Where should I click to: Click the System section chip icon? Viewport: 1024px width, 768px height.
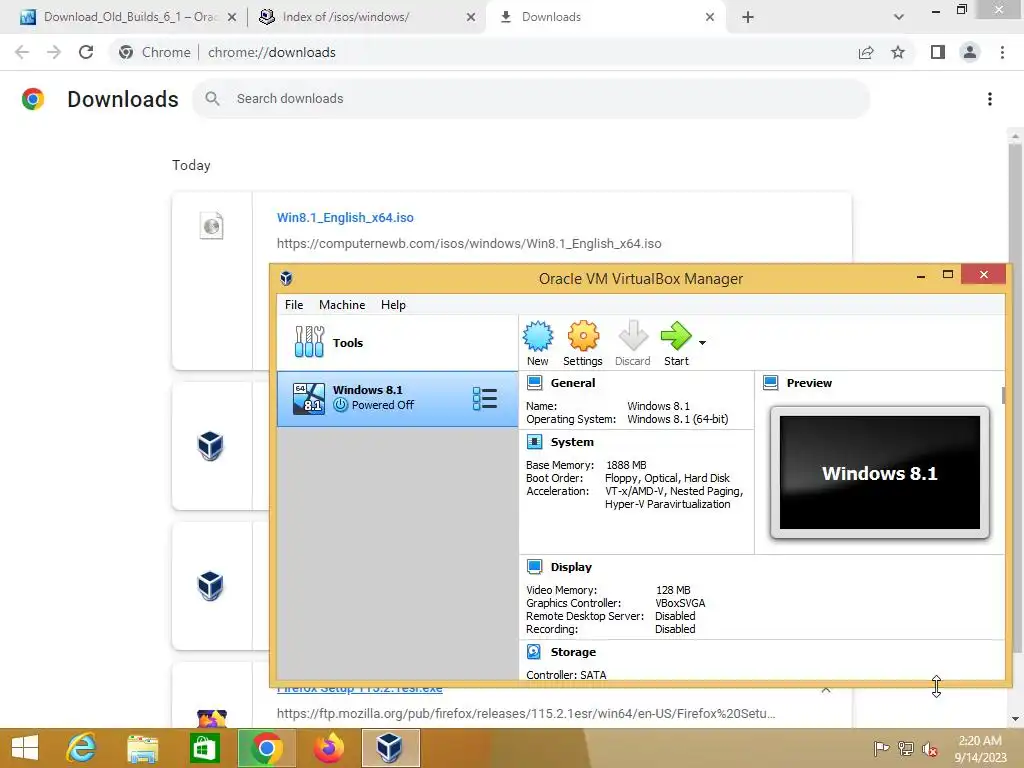pos(534,442)
